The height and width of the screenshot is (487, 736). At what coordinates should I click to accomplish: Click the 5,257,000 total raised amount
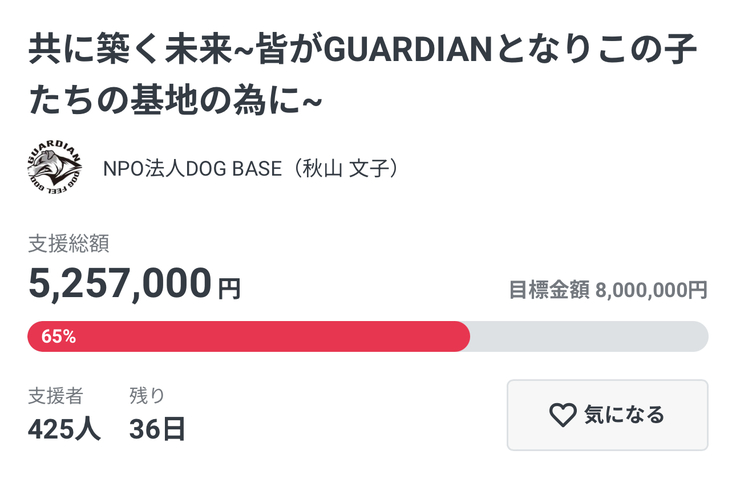pos(120,285)
